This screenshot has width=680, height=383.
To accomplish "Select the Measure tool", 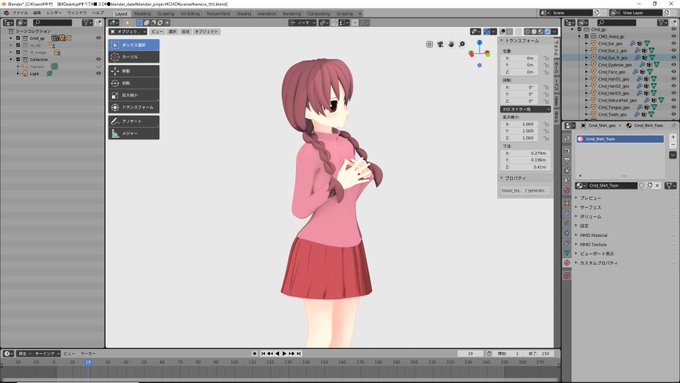I will 134,134.
